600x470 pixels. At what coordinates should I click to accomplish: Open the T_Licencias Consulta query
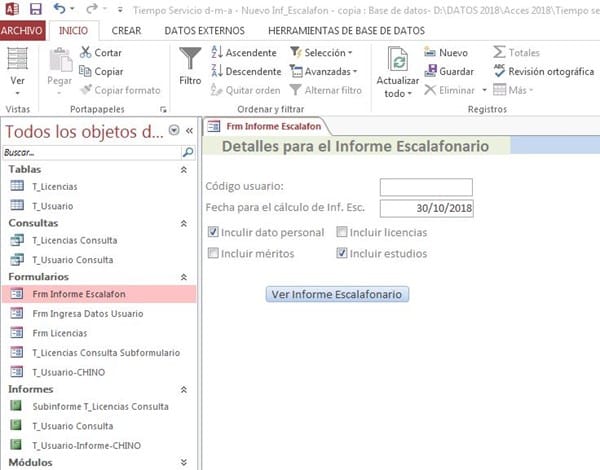75,240
